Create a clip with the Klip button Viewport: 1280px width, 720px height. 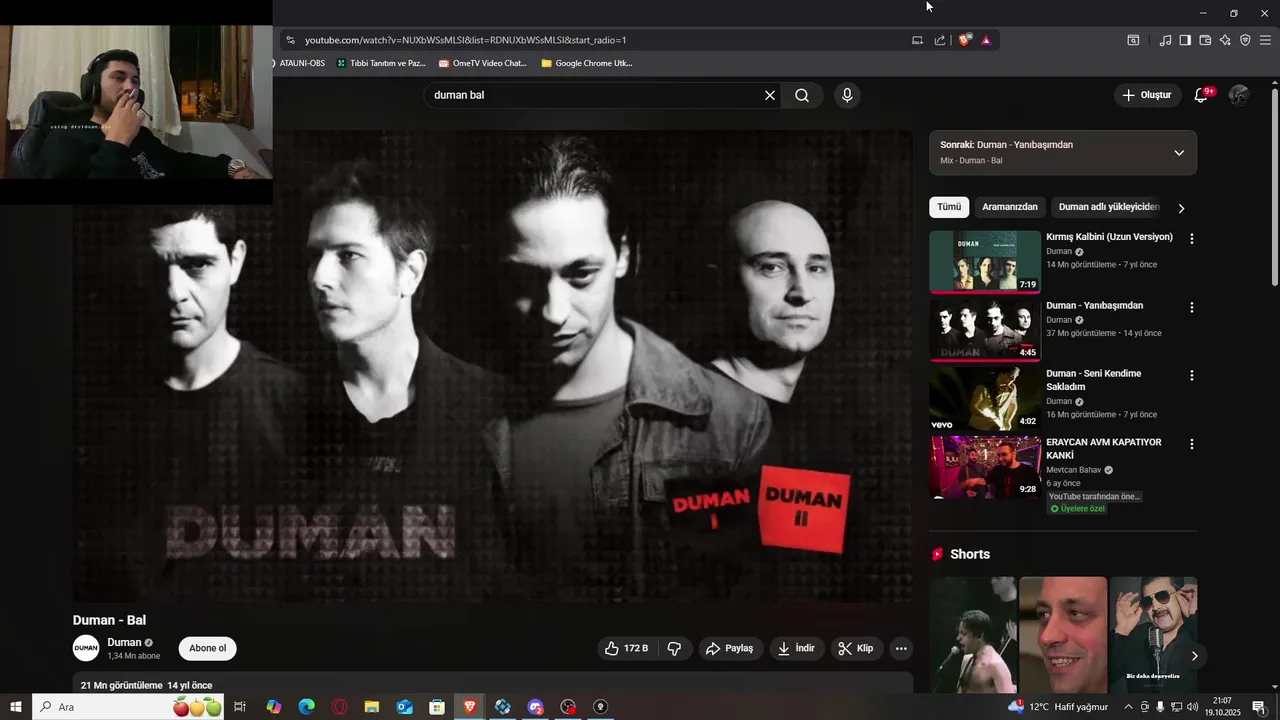pyautogui.click(x=856, y=648)
